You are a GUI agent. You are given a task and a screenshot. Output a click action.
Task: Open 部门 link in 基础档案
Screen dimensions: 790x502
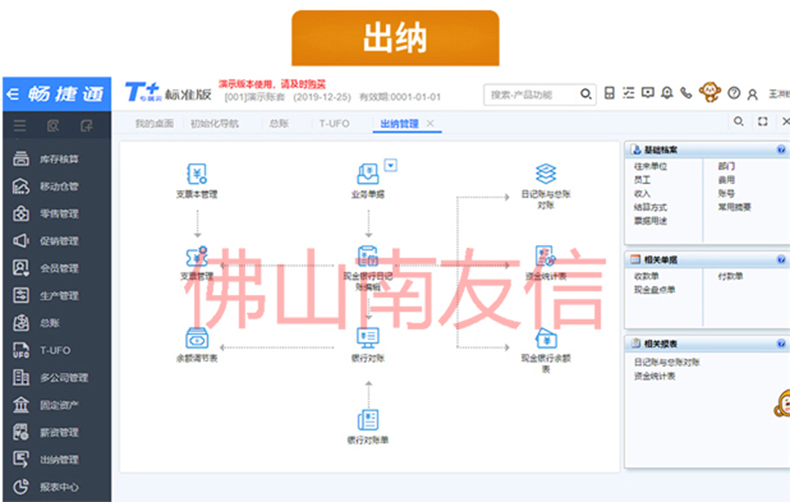(x=726, y=166)
